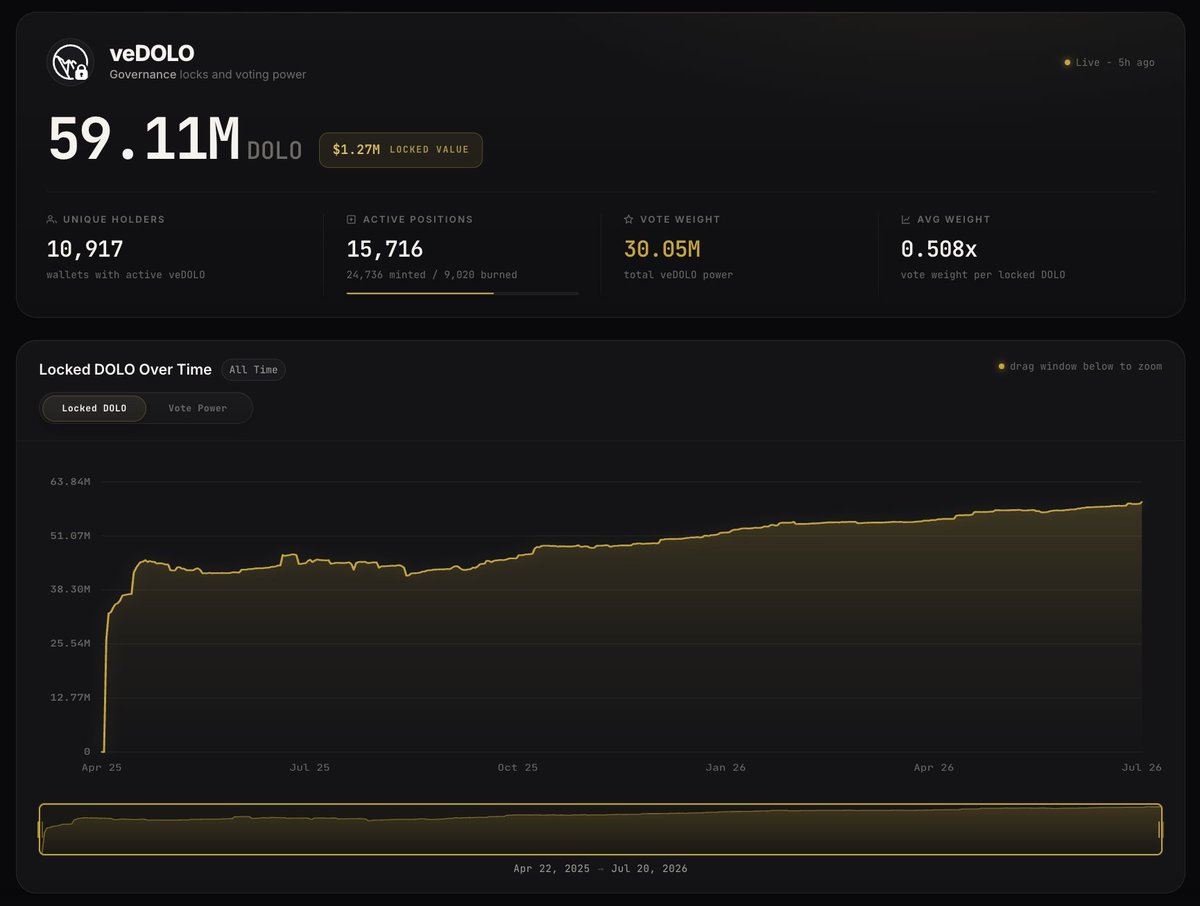Click the All Time range badge
Screen dimensions: 1200x906
pos(253,370)
